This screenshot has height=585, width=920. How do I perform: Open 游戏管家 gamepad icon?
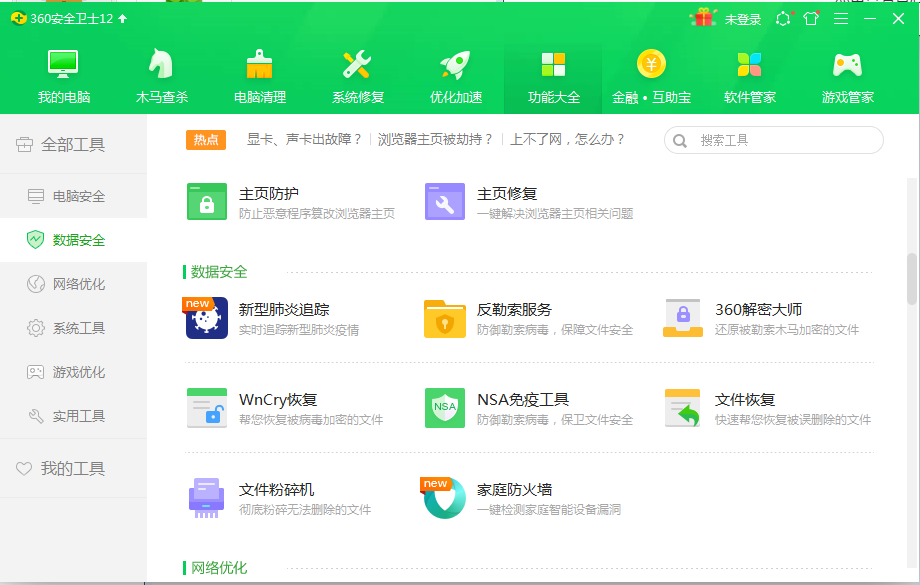pyautogui.click(x=847, y=65)
